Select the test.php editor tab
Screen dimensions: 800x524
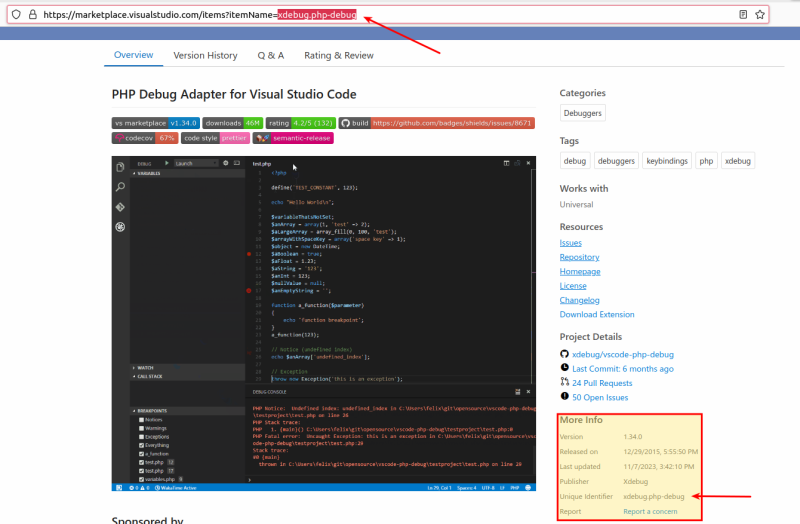262,164
